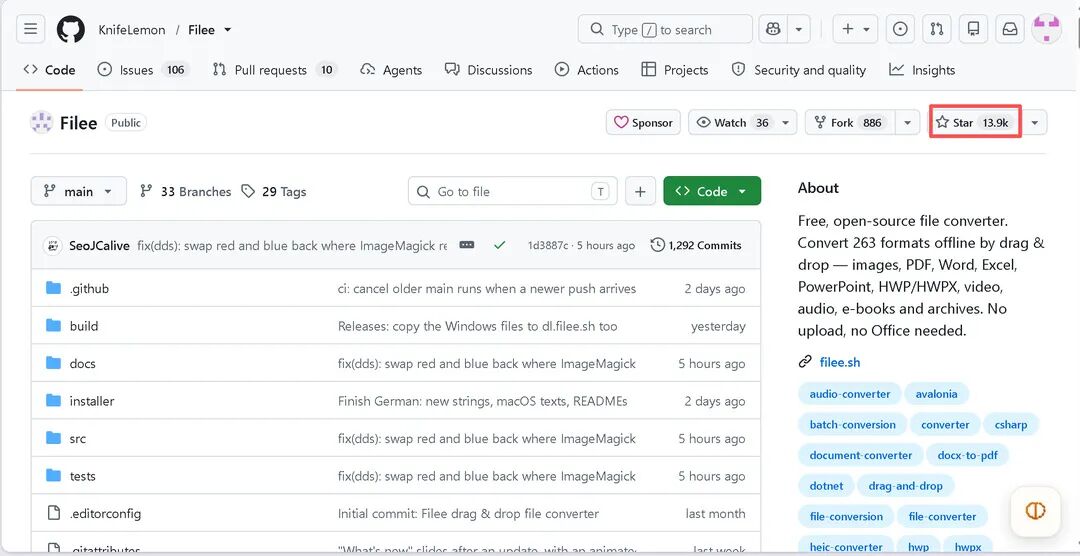Click the .editorconfig file icon
Screen dimensions: 1080x556
(x=53, y=513)
